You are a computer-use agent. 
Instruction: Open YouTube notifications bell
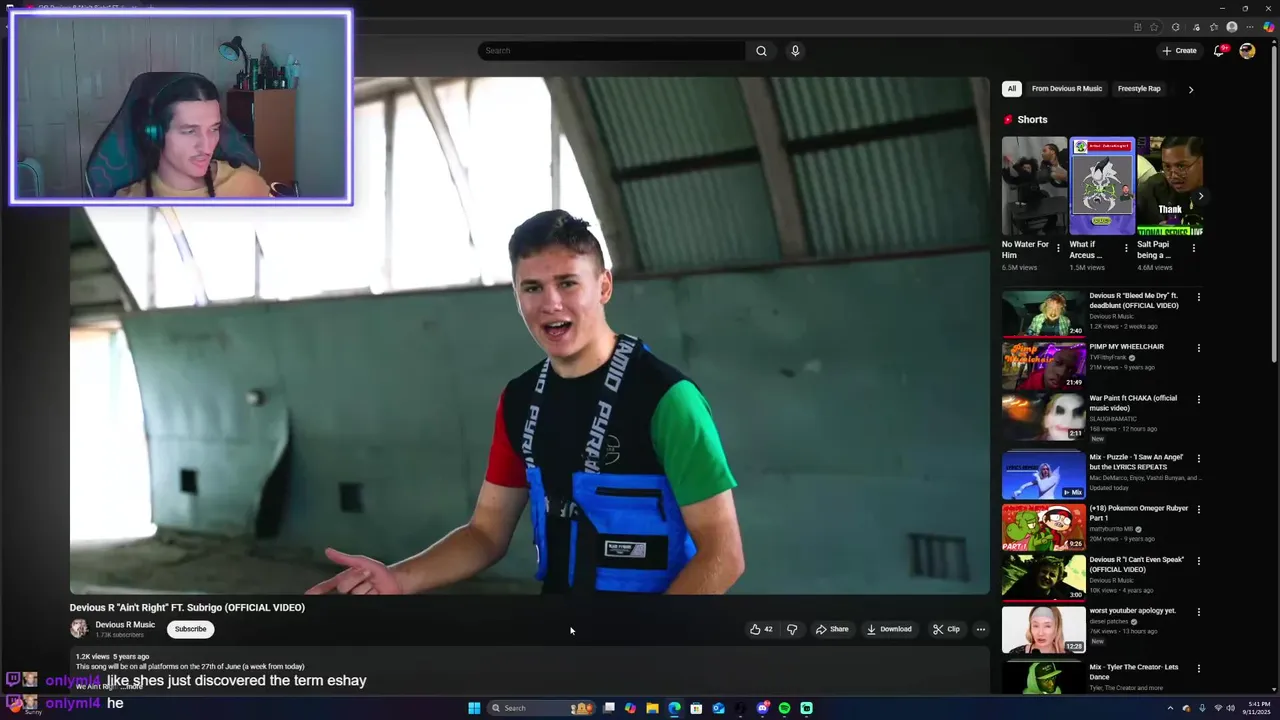(x=1219, y=51)
